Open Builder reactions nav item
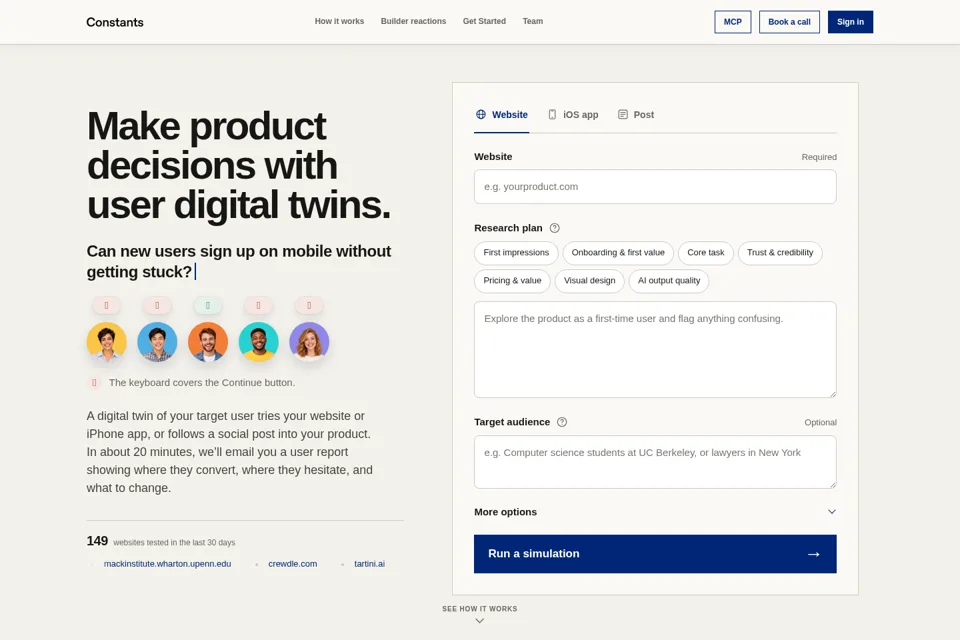 [x=413, y=21]
